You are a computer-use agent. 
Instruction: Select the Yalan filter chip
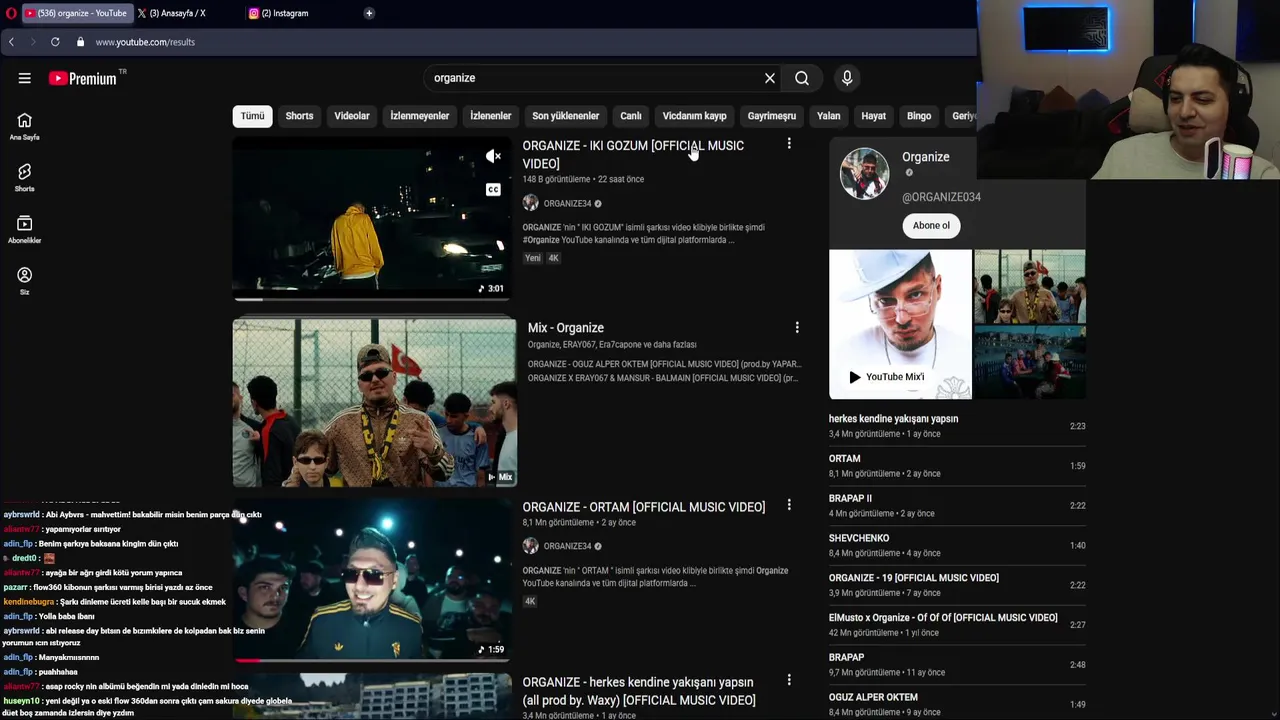(829, 116)
